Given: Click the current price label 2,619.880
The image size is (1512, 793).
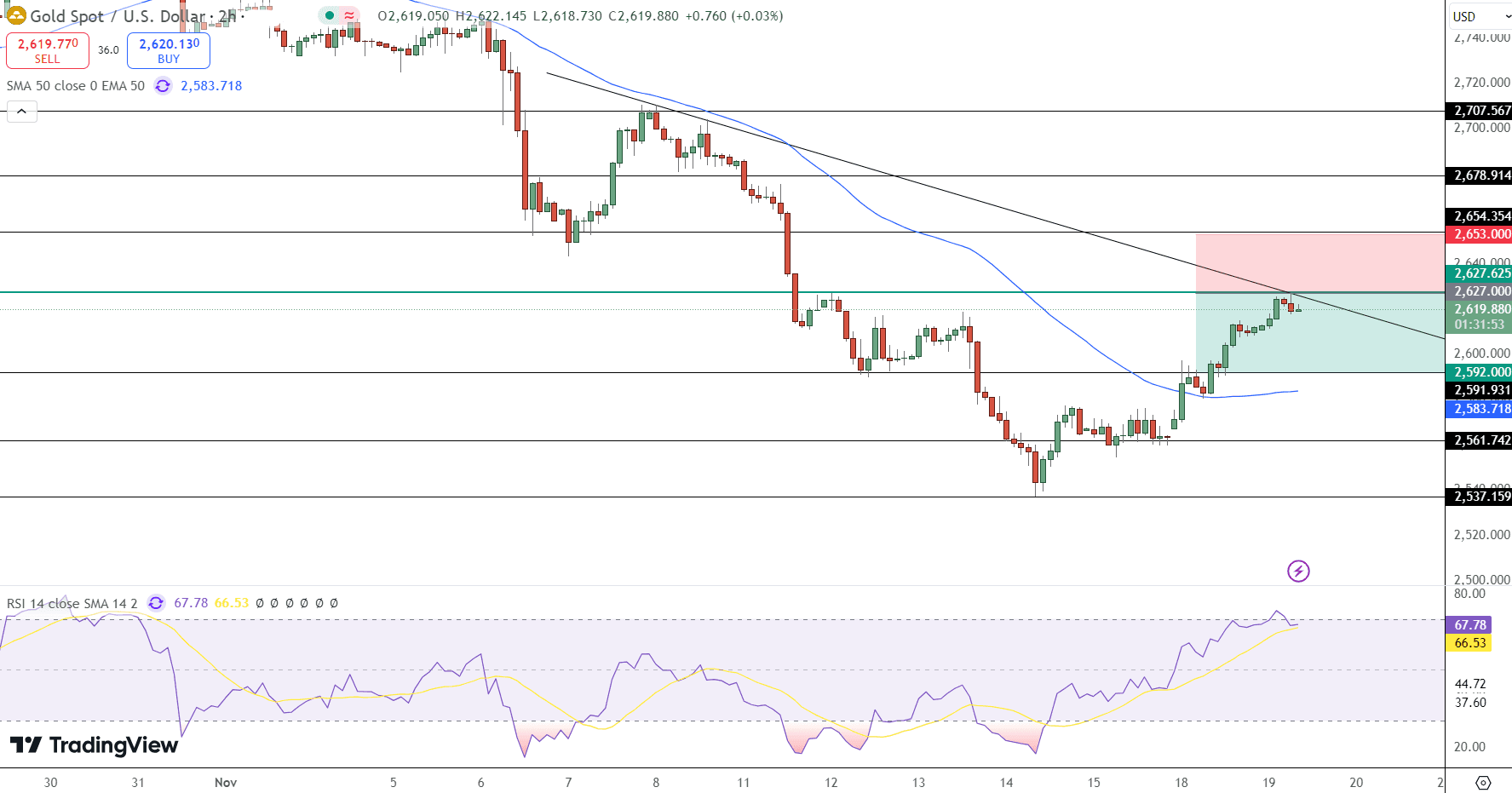Looking at the screenshot, I should (x=1479, y=309).
